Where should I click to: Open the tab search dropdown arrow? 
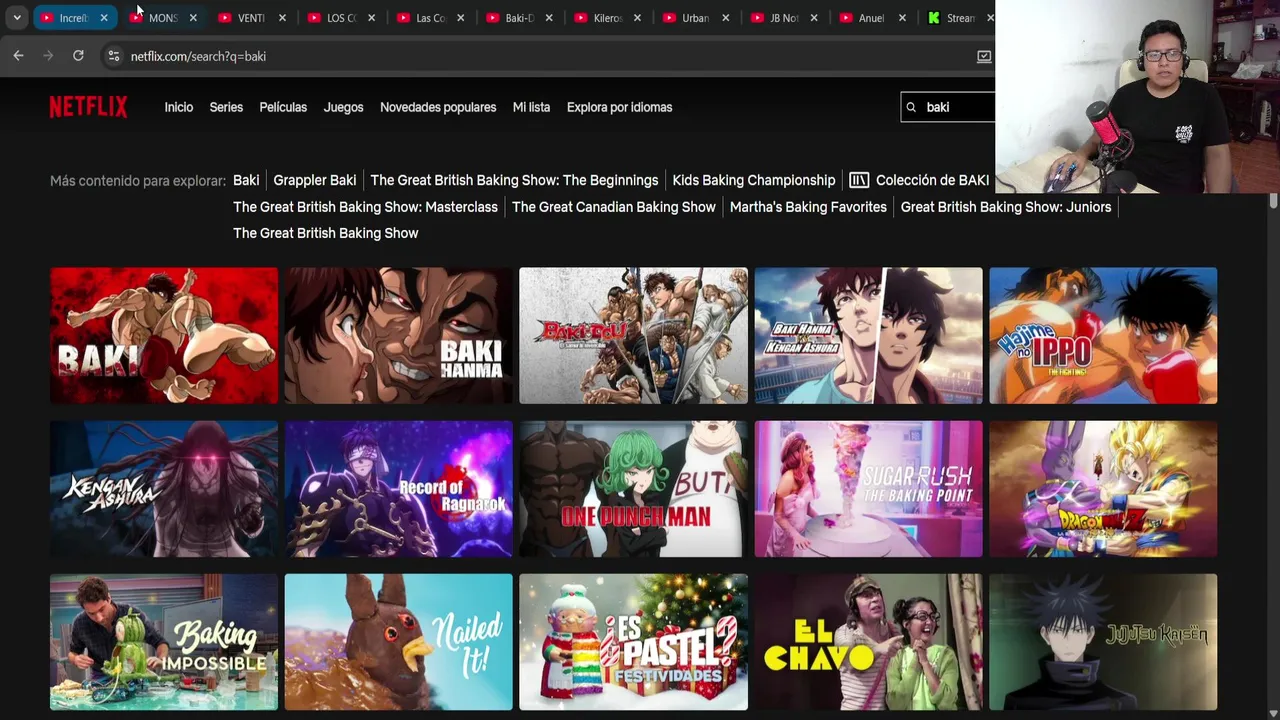(17, 18)
